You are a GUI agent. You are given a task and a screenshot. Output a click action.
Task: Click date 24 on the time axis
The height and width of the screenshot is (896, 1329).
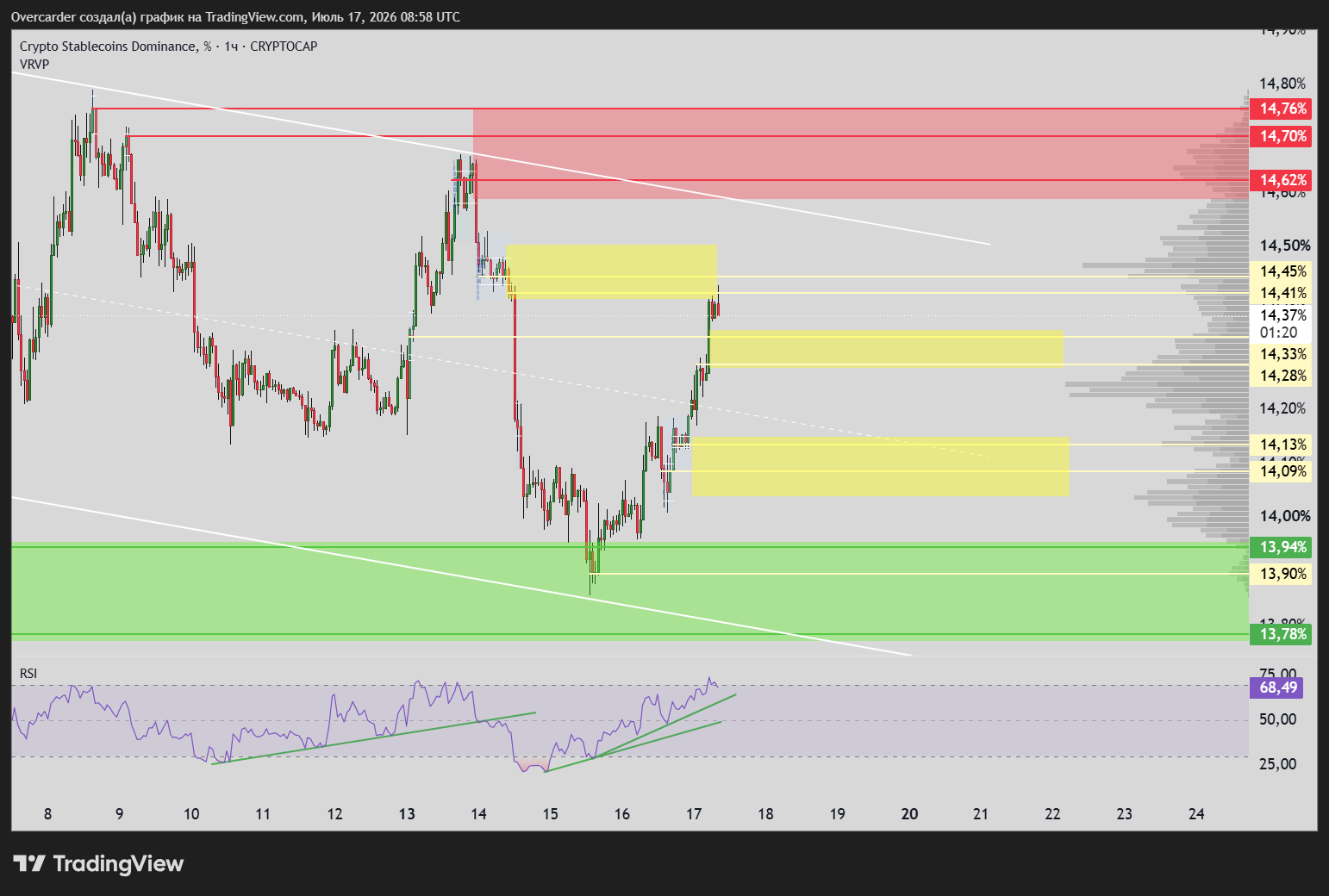pyautogui.click(x=1196, y=814)
